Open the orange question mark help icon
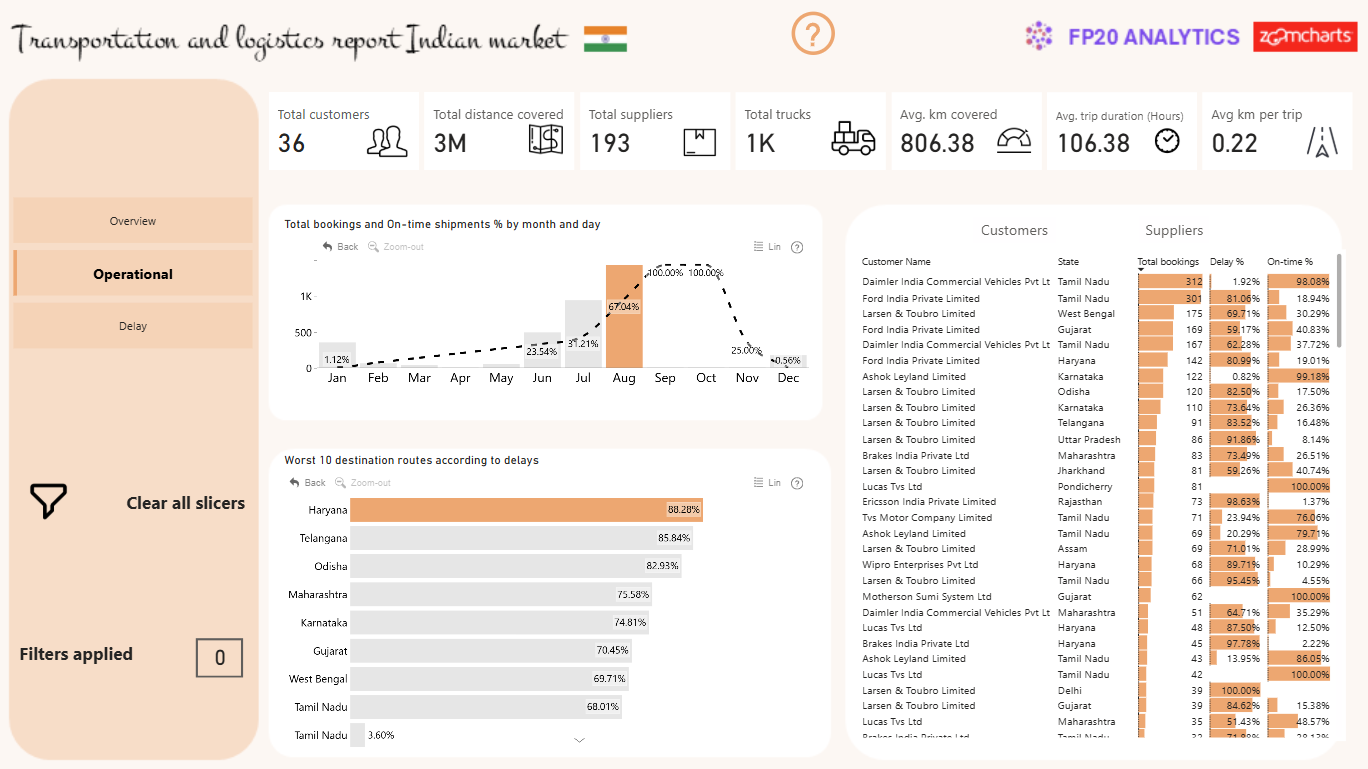This screenshot has height=769, width=1368. coord(813,34)
